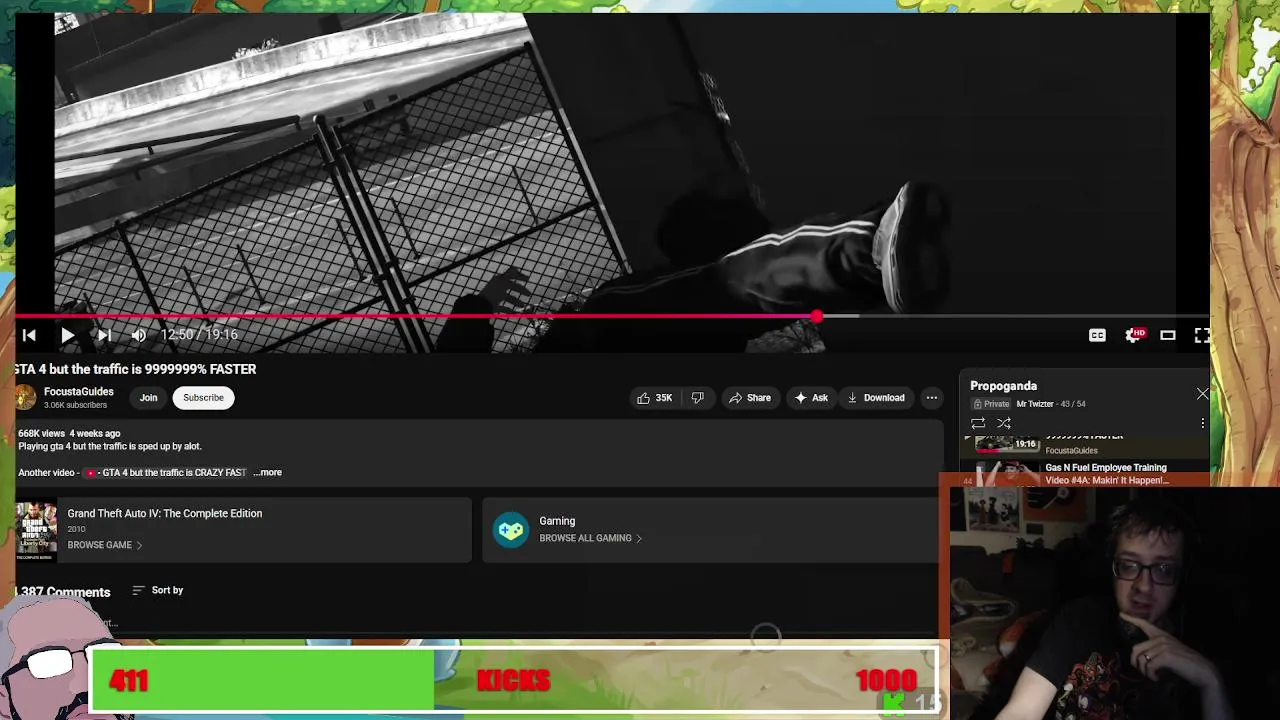The image size is (1280, 720).
Task: Go to previous video in playlist
Action: (x=29, y=335)
